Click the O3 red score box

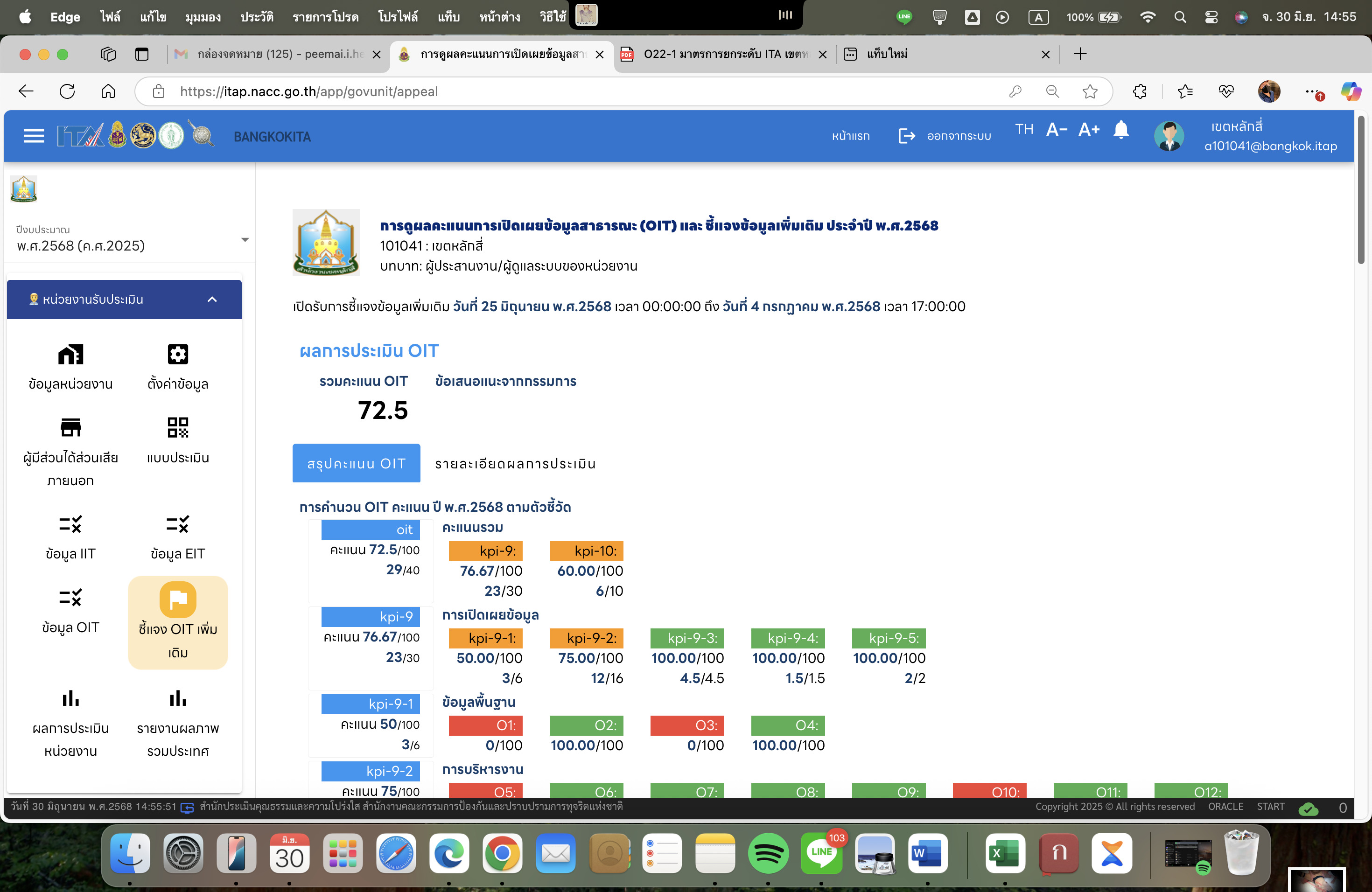687,725
